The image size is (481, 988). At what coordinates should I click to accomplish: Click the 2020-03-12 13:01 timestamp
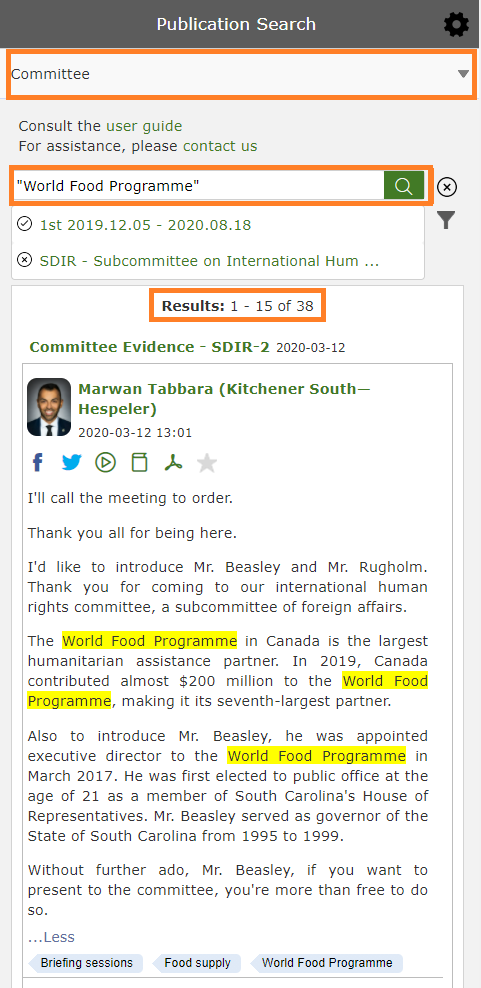(x=135, y=433)
